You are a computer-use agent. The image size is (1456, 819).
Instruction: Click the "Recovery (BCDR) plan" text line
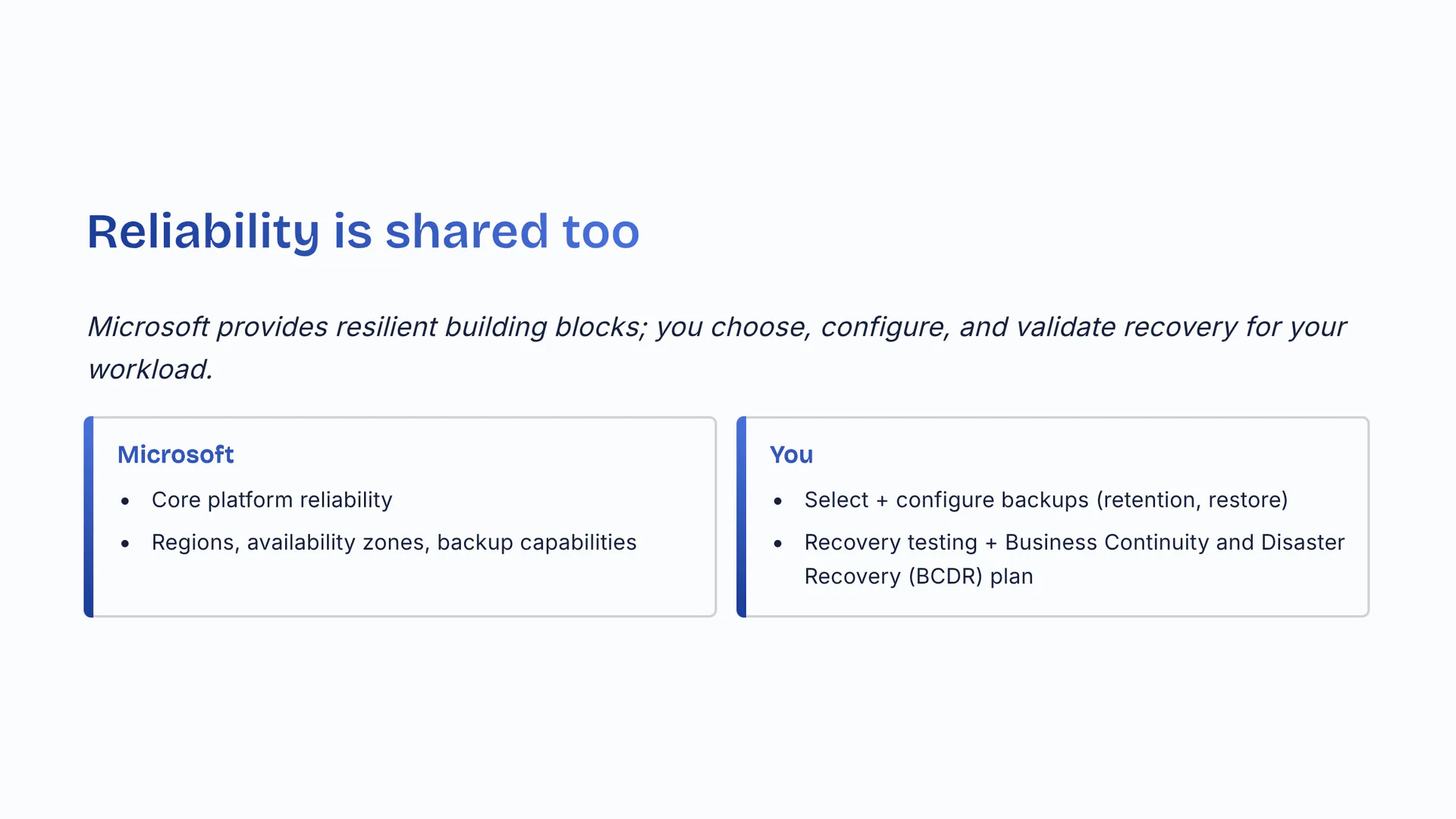pyautogui.click(x=918, y=576)
